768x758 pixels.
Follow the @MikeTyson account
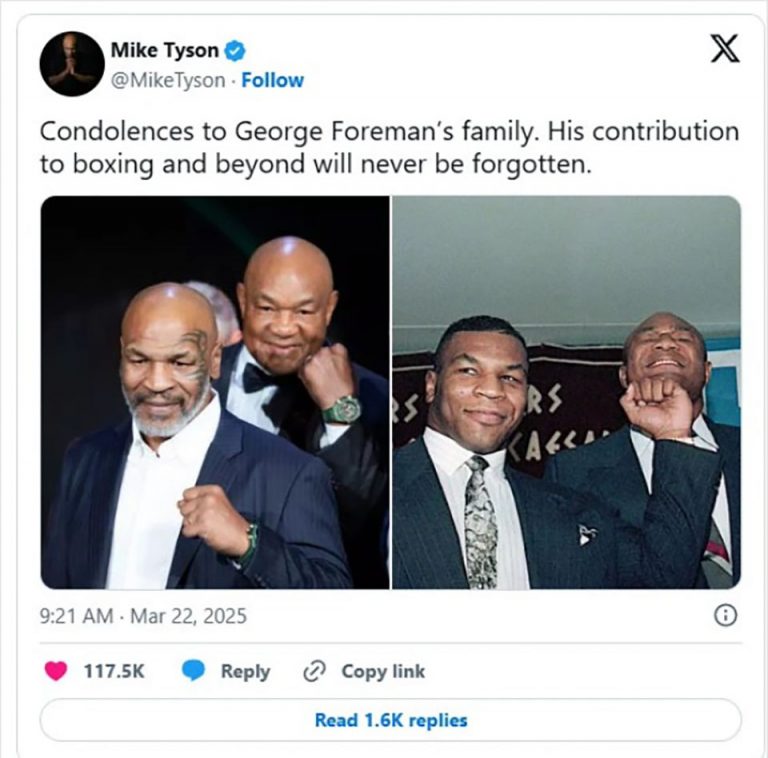point(273,81)
